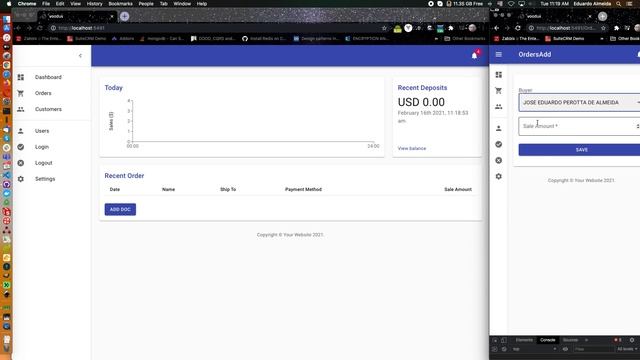
Task: Open new tab in right Chrome window
Action: pyautogui.click(x=602, y=16)
